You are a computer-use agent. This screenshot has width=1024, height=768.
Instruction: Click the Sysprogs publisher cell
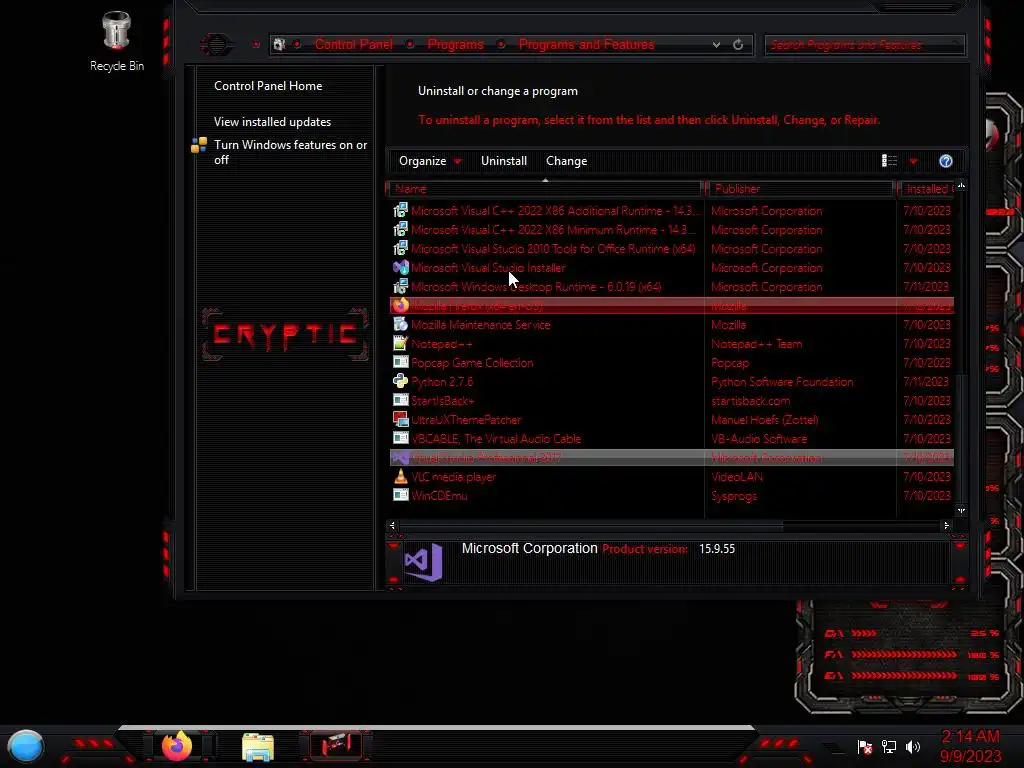click(x=733, y=496)
